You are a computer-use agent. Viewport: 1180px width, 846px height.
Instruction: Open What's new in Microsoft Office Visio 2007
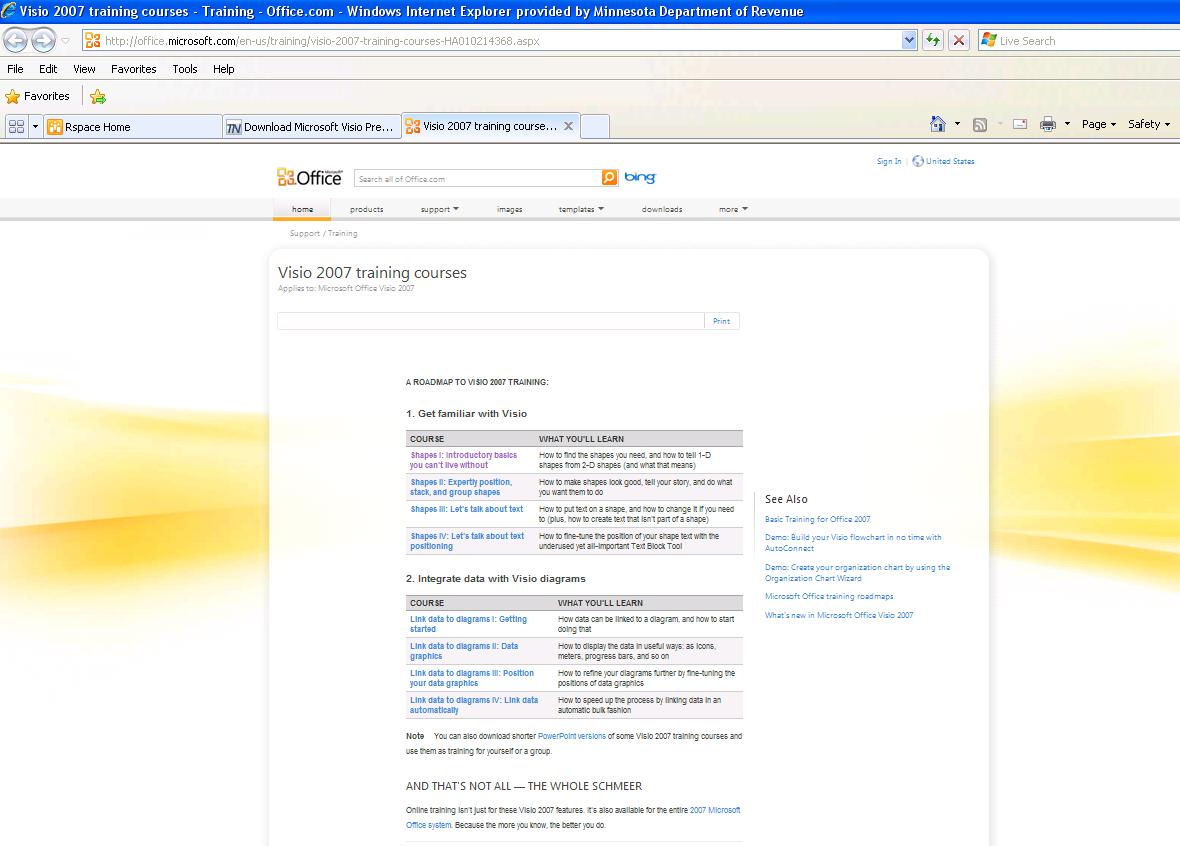point(839,615)
